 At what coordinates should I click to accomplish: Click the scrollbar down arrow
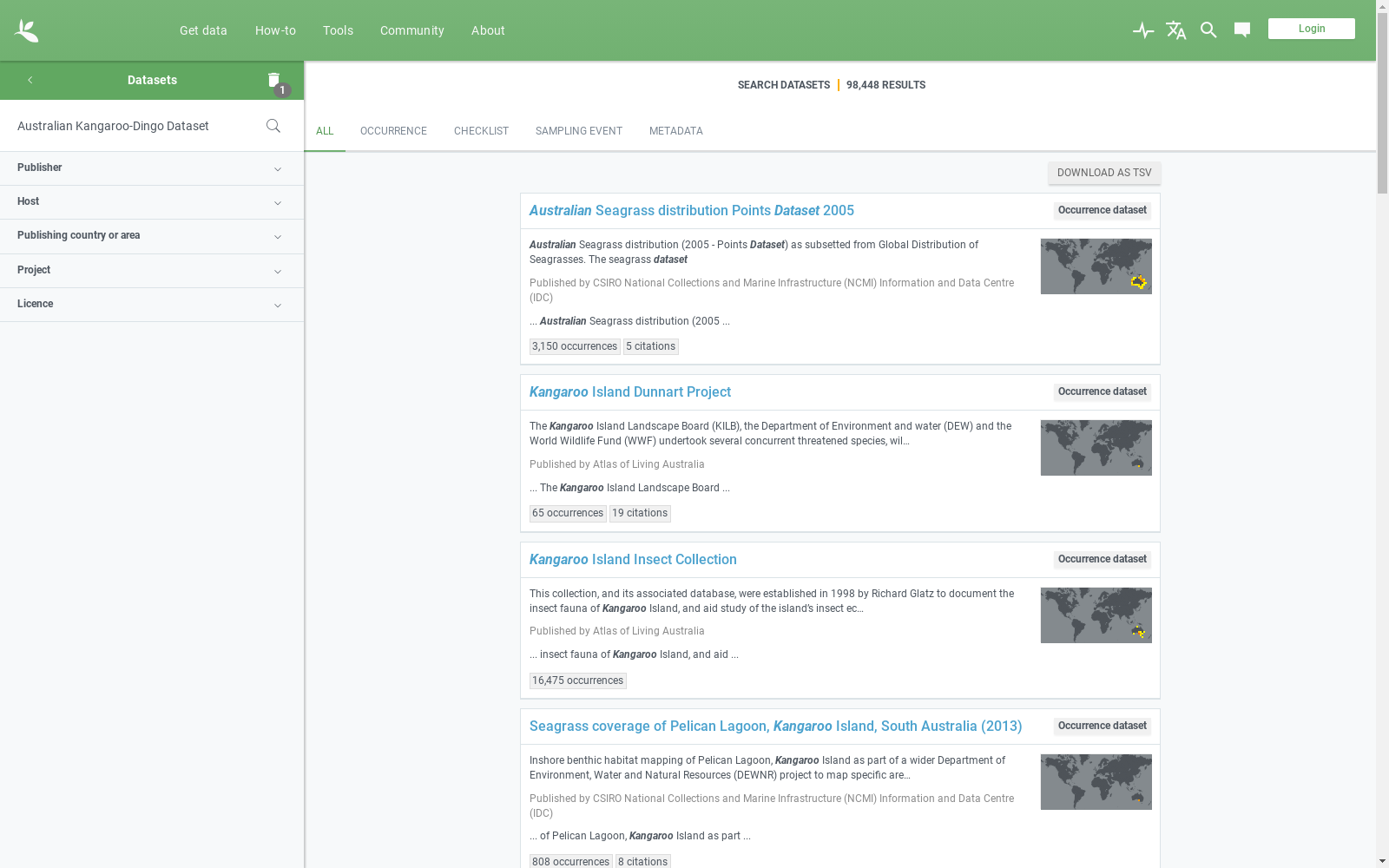pos(1382,861)
